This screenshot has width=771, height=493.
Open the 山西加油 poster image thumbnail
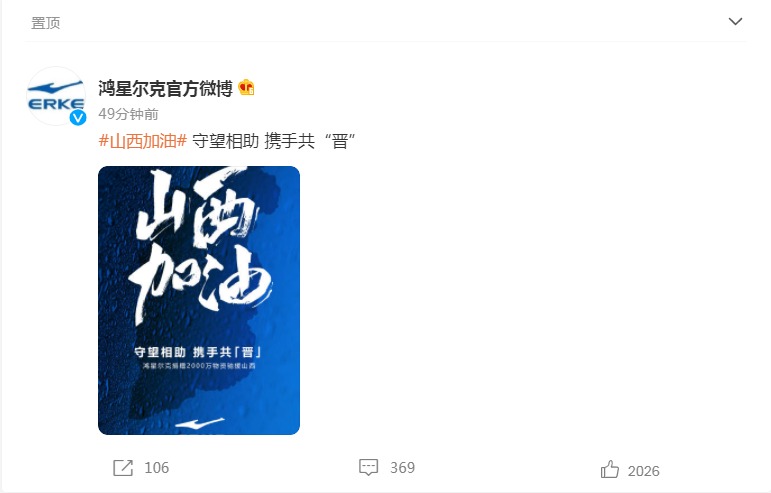pyautogui.click(x=199, y=300)
